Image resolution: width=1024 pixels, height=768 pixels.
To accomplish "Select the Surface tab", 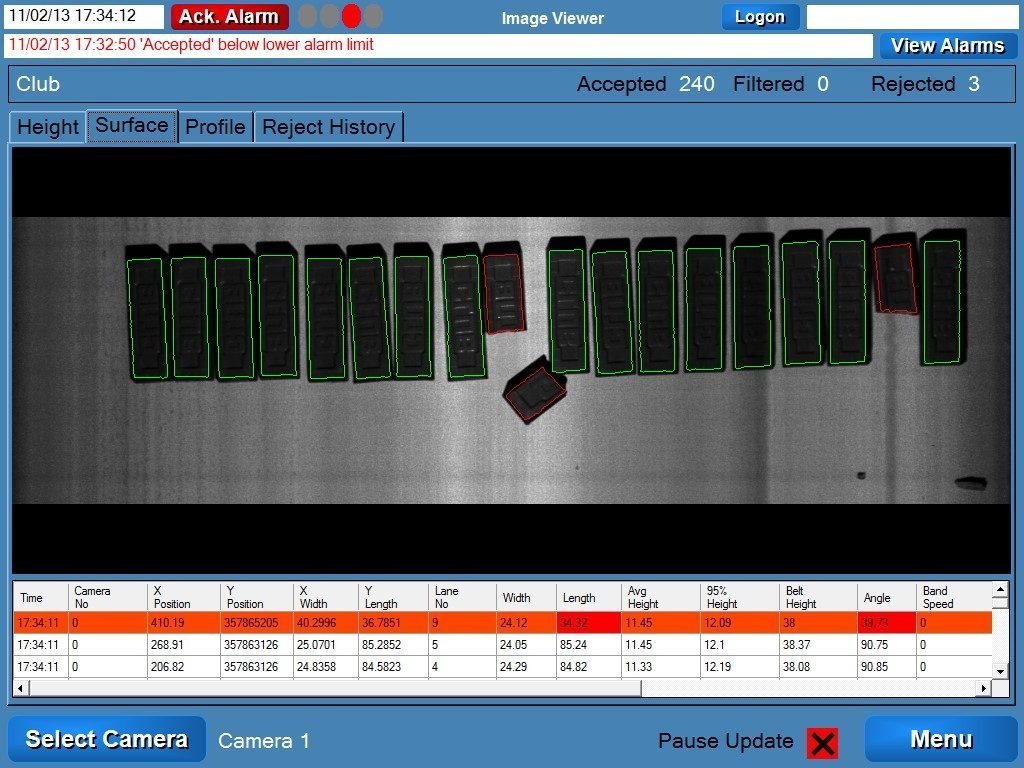I will pyautogui.click(x=131, y=126).
